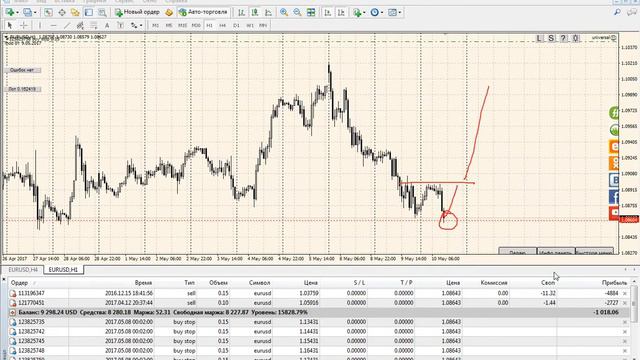Screen dimensions: 640x360
Task: Select the text label tool
Action: (120, 25)
